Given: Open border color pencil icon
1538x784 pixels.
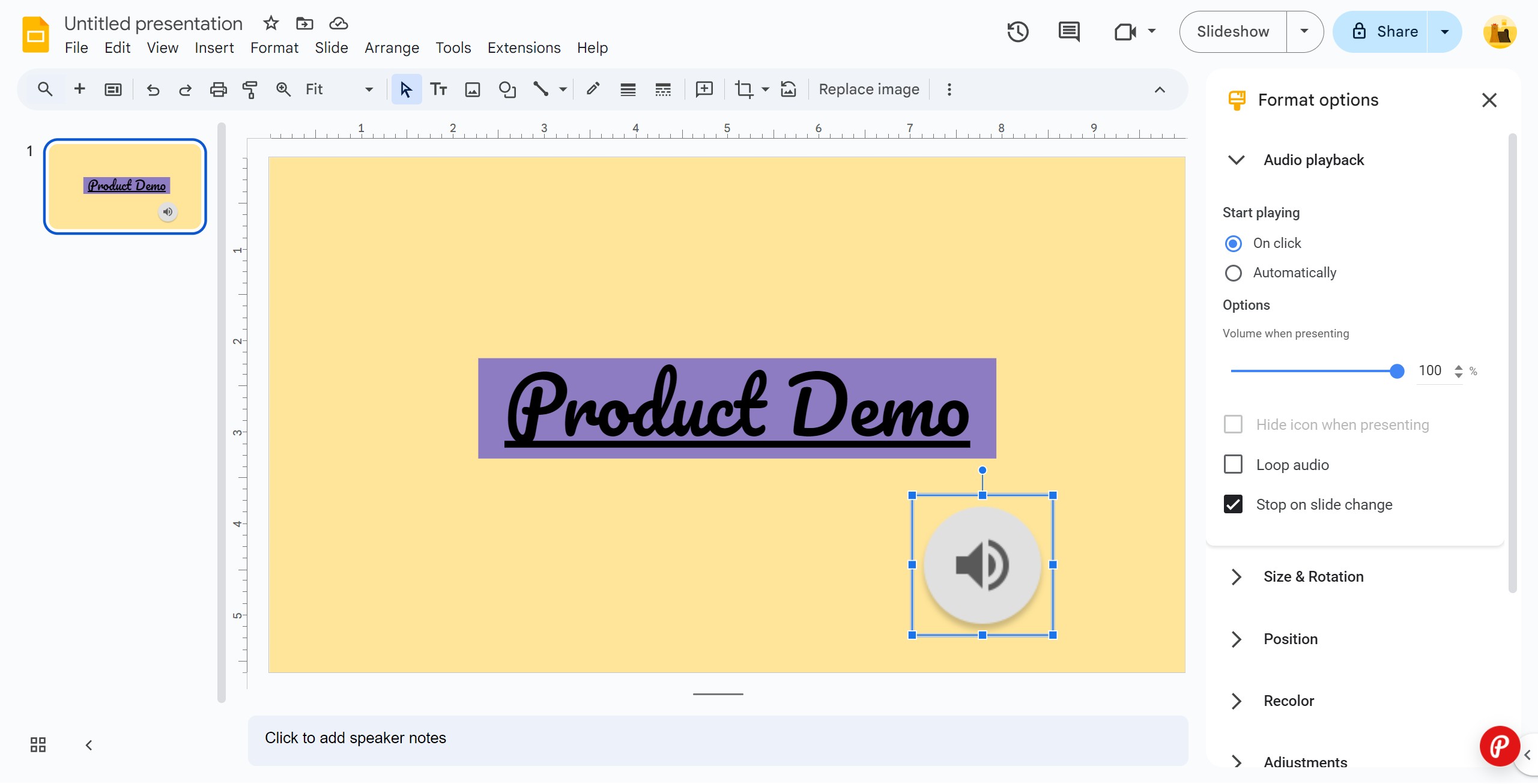Looking at the screenshot, I should pyautogui.click(x=593, y=89).
